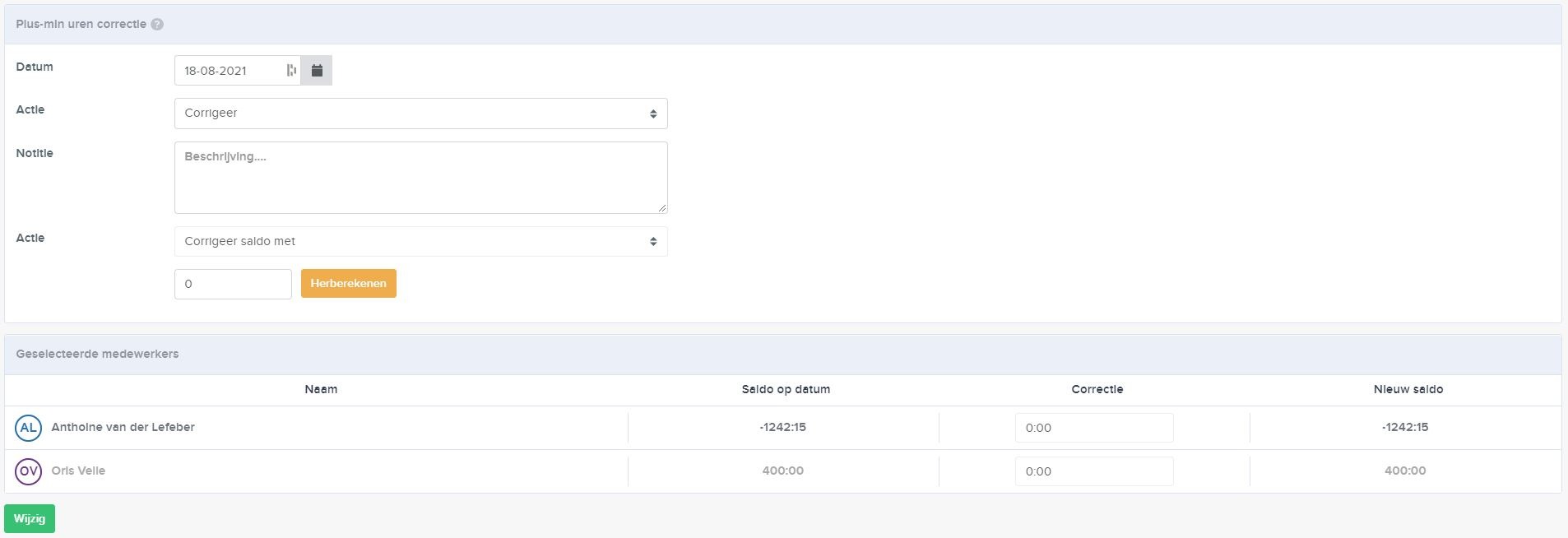Viewport: 1568px width, 538px height.
Task: Click the help question mark icon
Action: coord(157,25)
